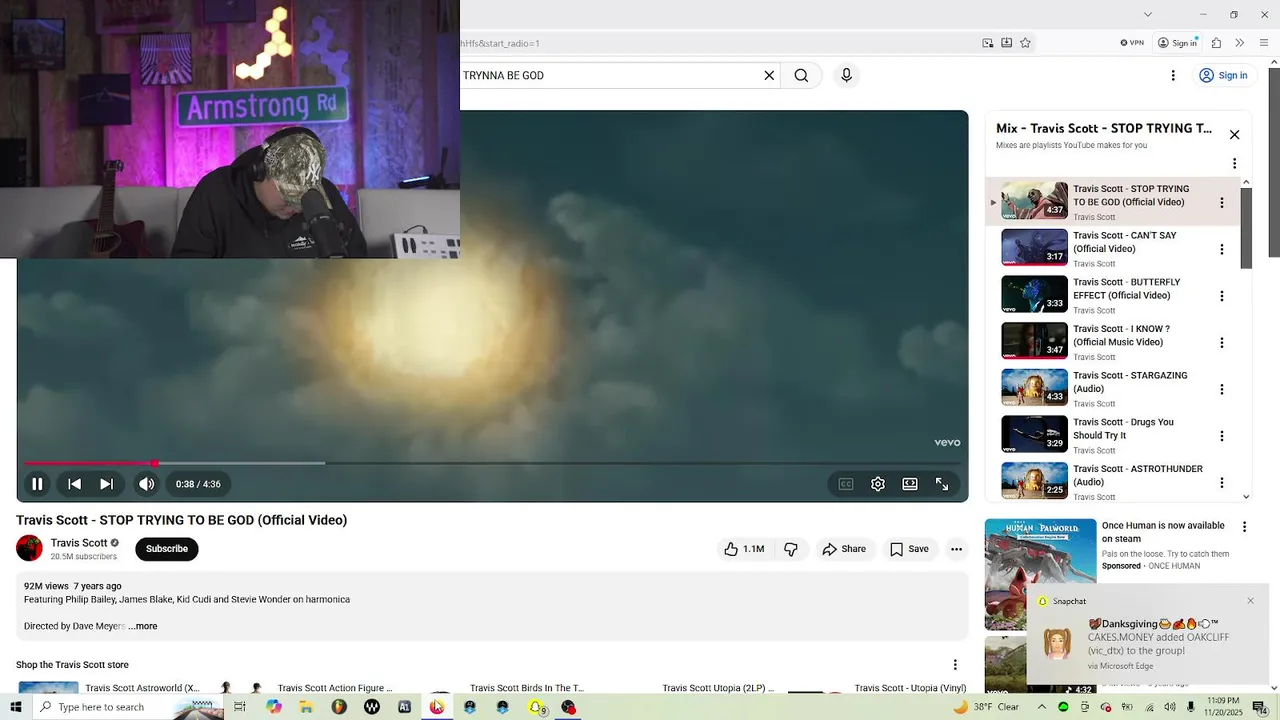1280x720 pixels.
Task: Open the player settings gear
Action: [x=878, y=484]
